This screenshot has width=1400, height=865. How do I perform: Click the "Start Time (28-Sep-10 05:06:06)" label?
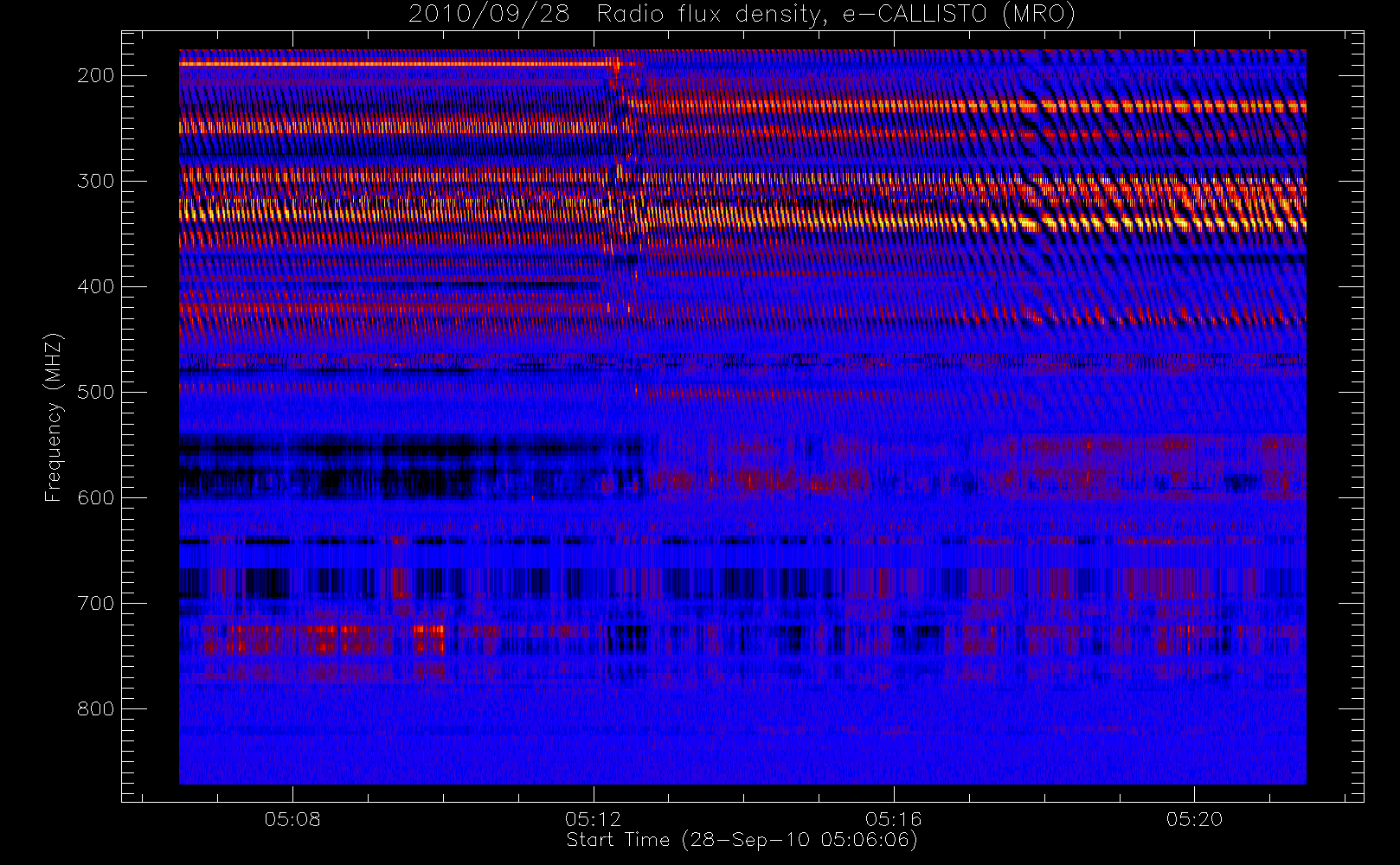pos(742,840)
